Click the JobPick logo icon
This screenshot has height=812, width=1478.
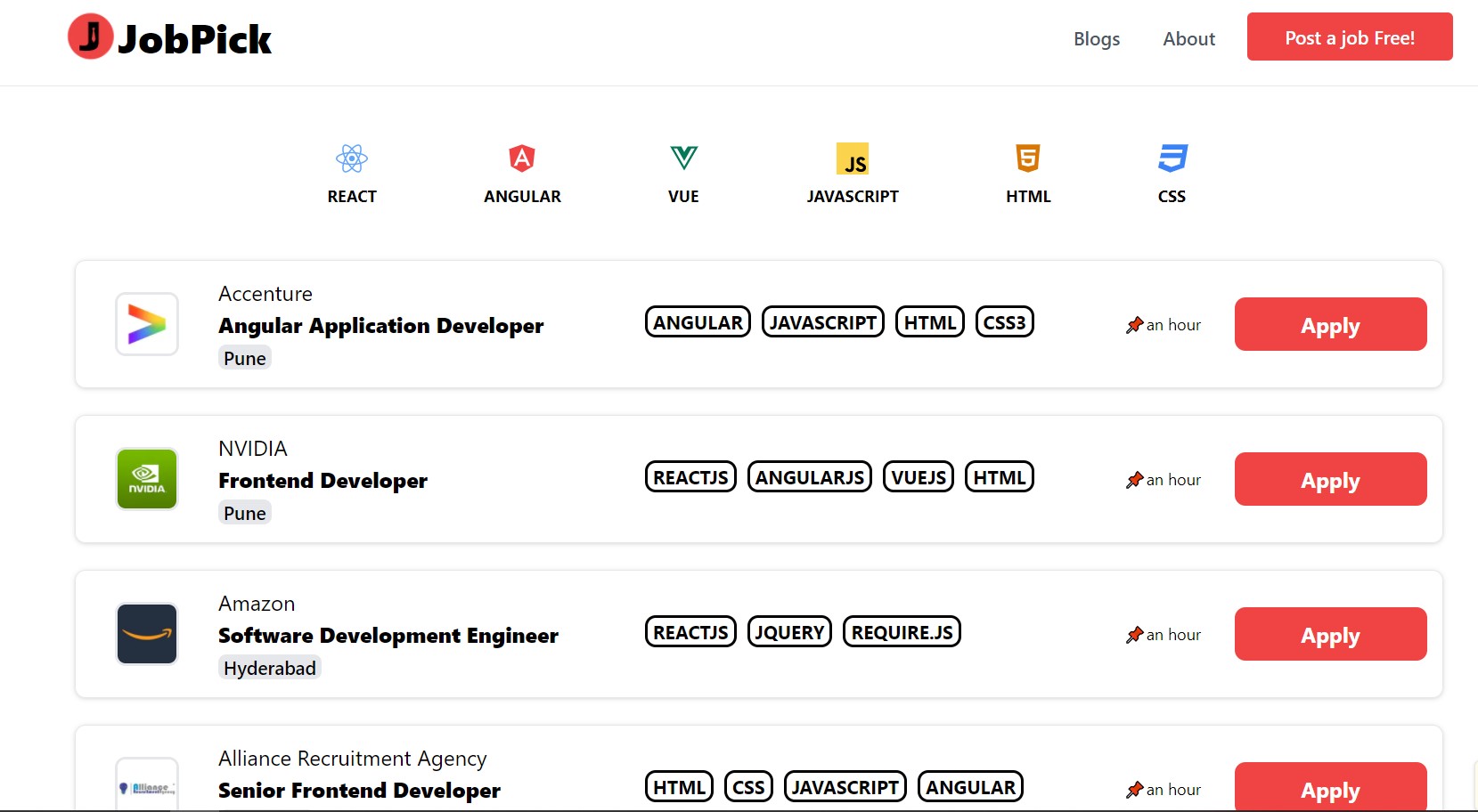(90, 37)
